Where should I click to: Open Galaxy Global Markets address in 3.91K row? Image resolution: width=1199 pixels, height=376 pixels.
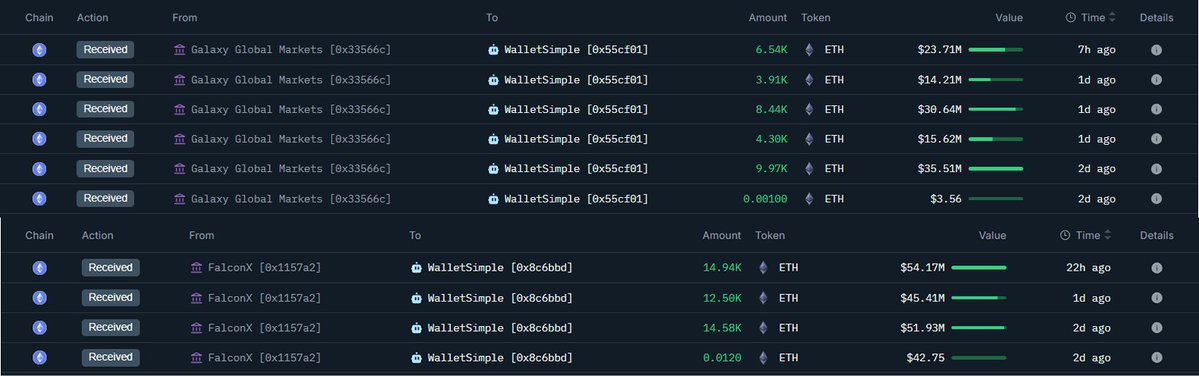[291, 79]
